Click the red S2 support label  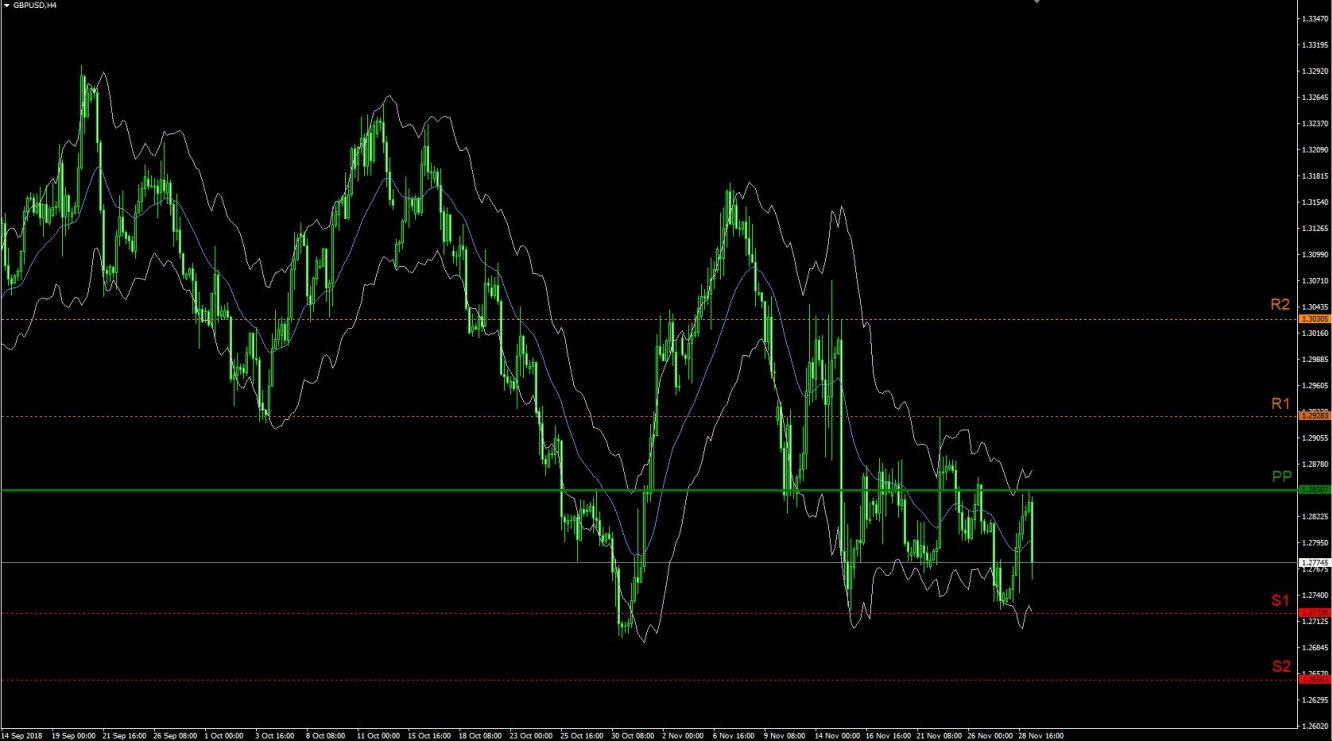tap(1280, 666)
